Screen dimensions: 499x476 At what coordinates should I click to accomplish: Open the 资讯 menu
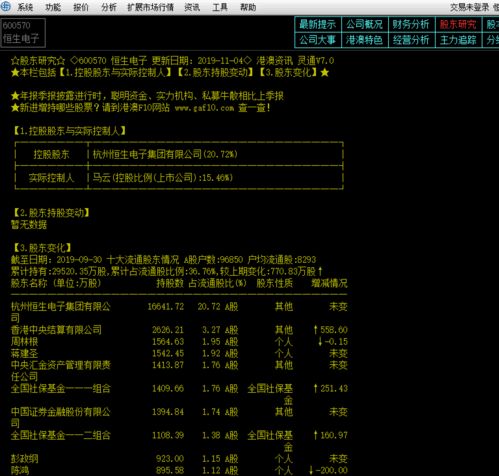(x=192, y=7)
